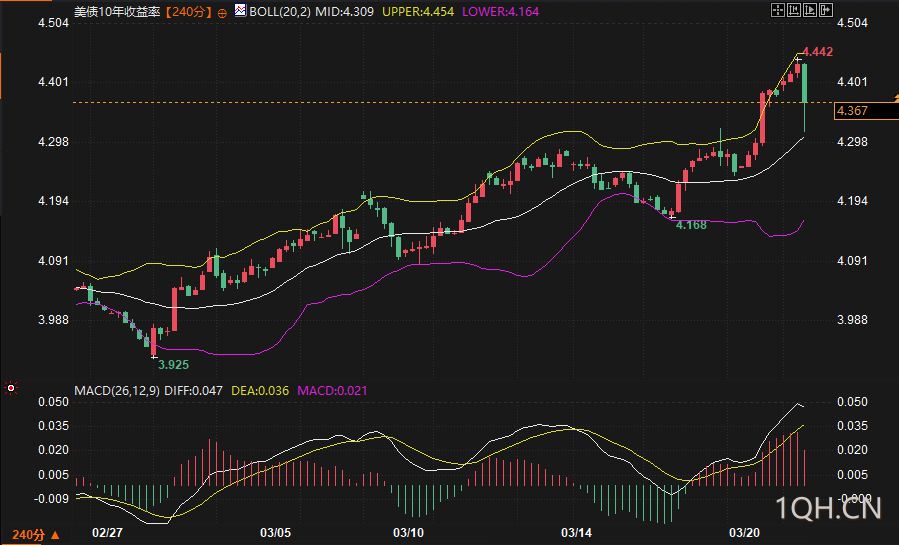Viewport: 899px width, 545px height.
Task: Click the DIFF:0.047 value
Action: 193,391
